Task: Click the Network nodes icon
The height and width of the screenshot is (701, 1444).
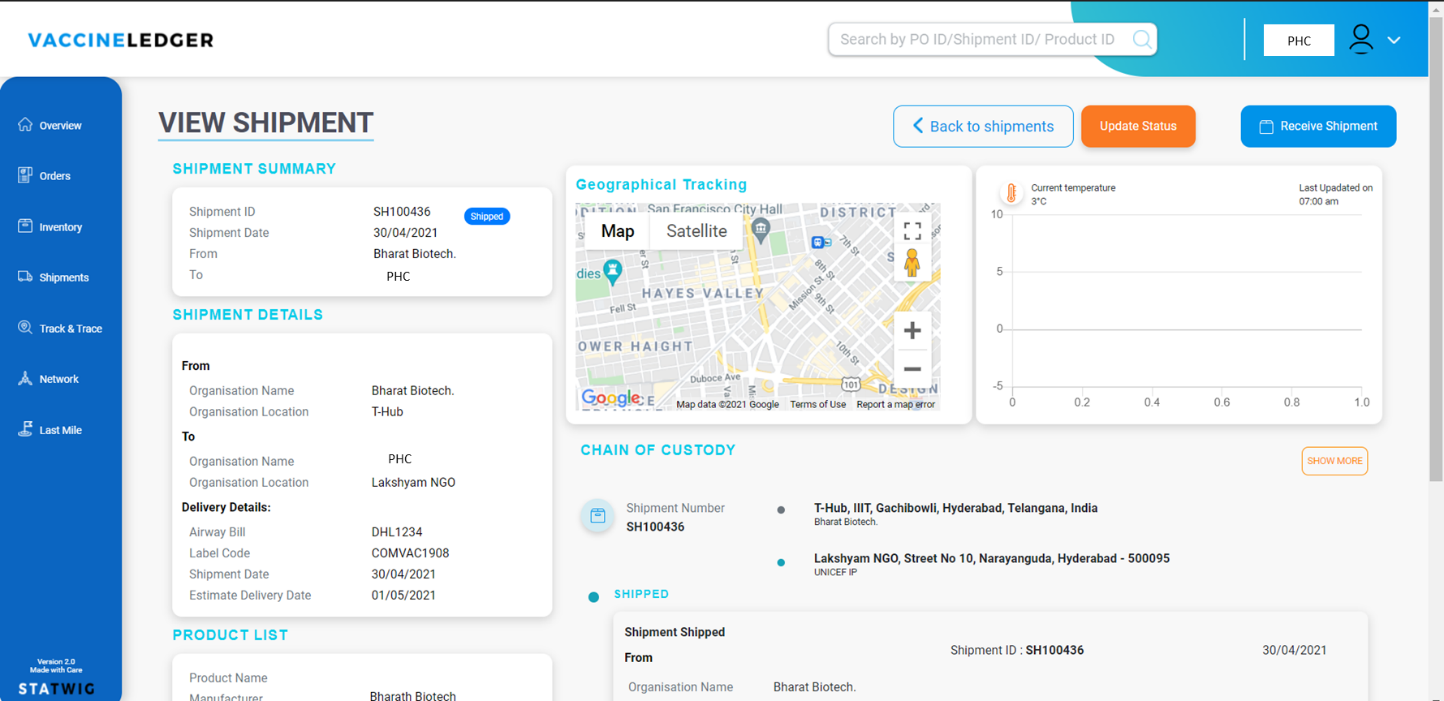Action: point(25,378)
